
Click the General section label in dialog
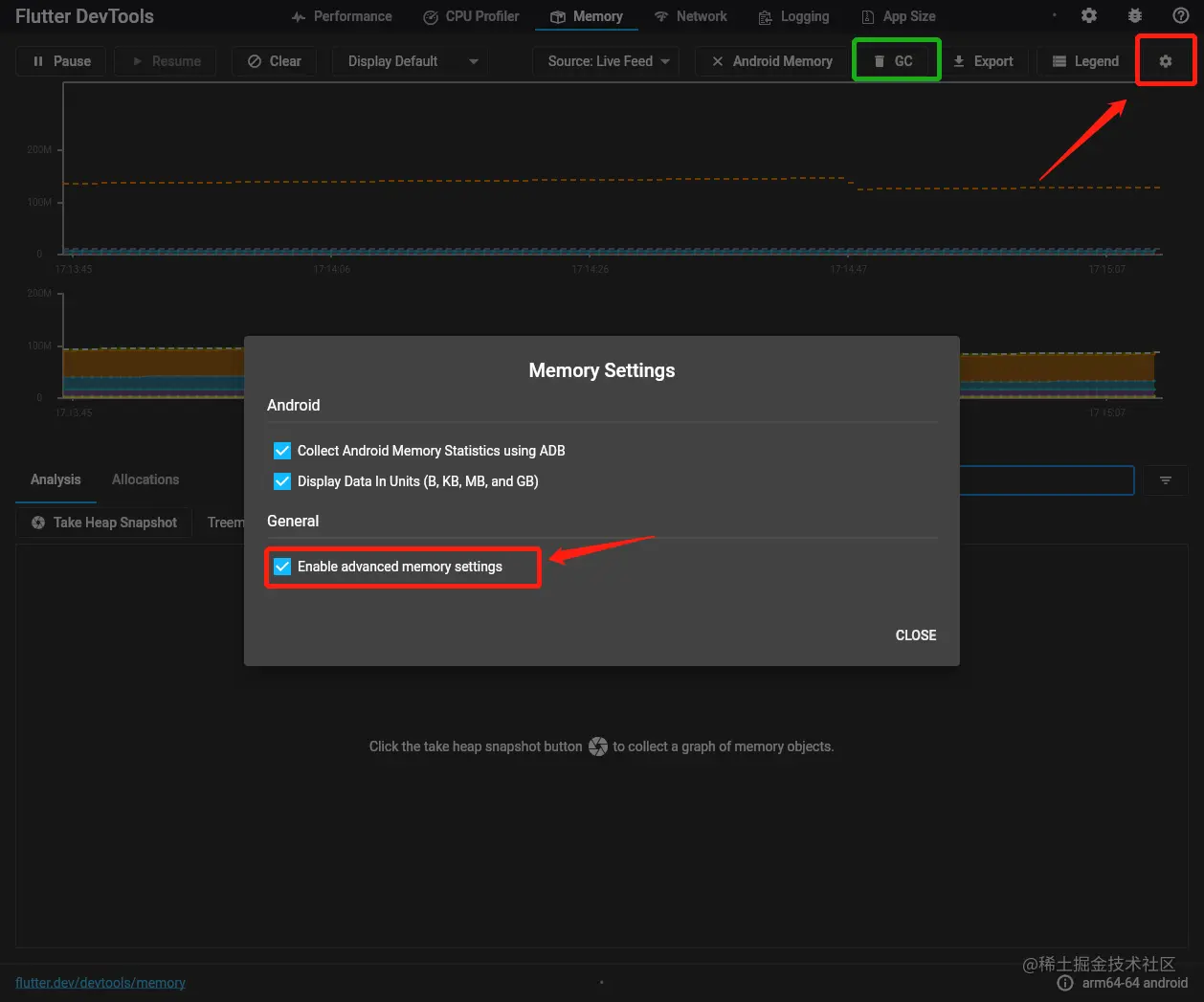pos(293,521)
